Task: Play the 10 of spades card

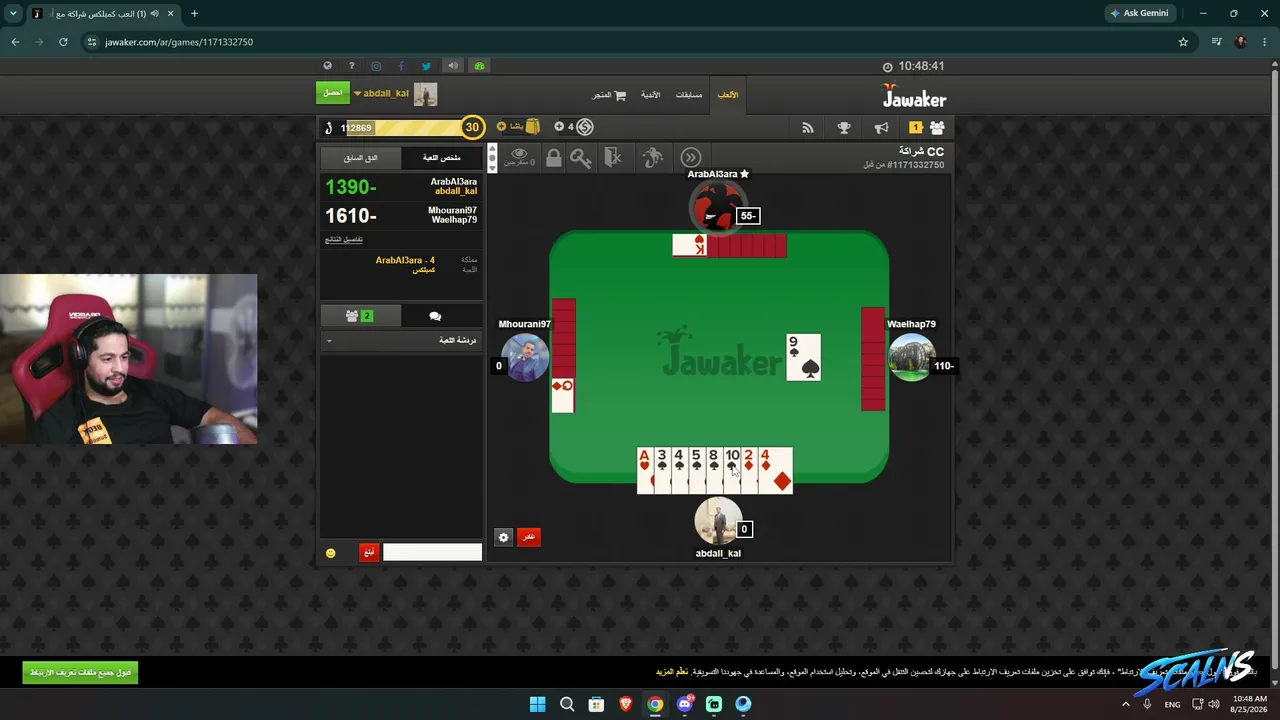Action: 732,471
